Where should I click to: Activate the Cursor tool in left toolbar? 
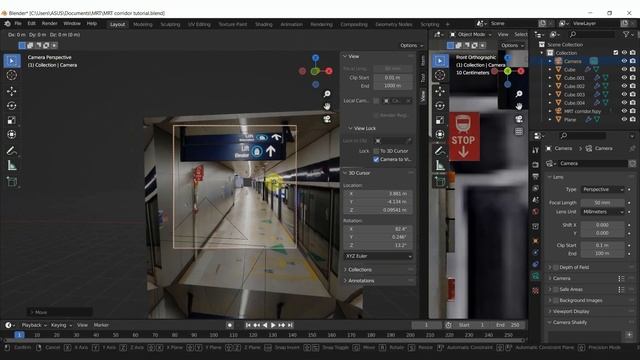12,76
